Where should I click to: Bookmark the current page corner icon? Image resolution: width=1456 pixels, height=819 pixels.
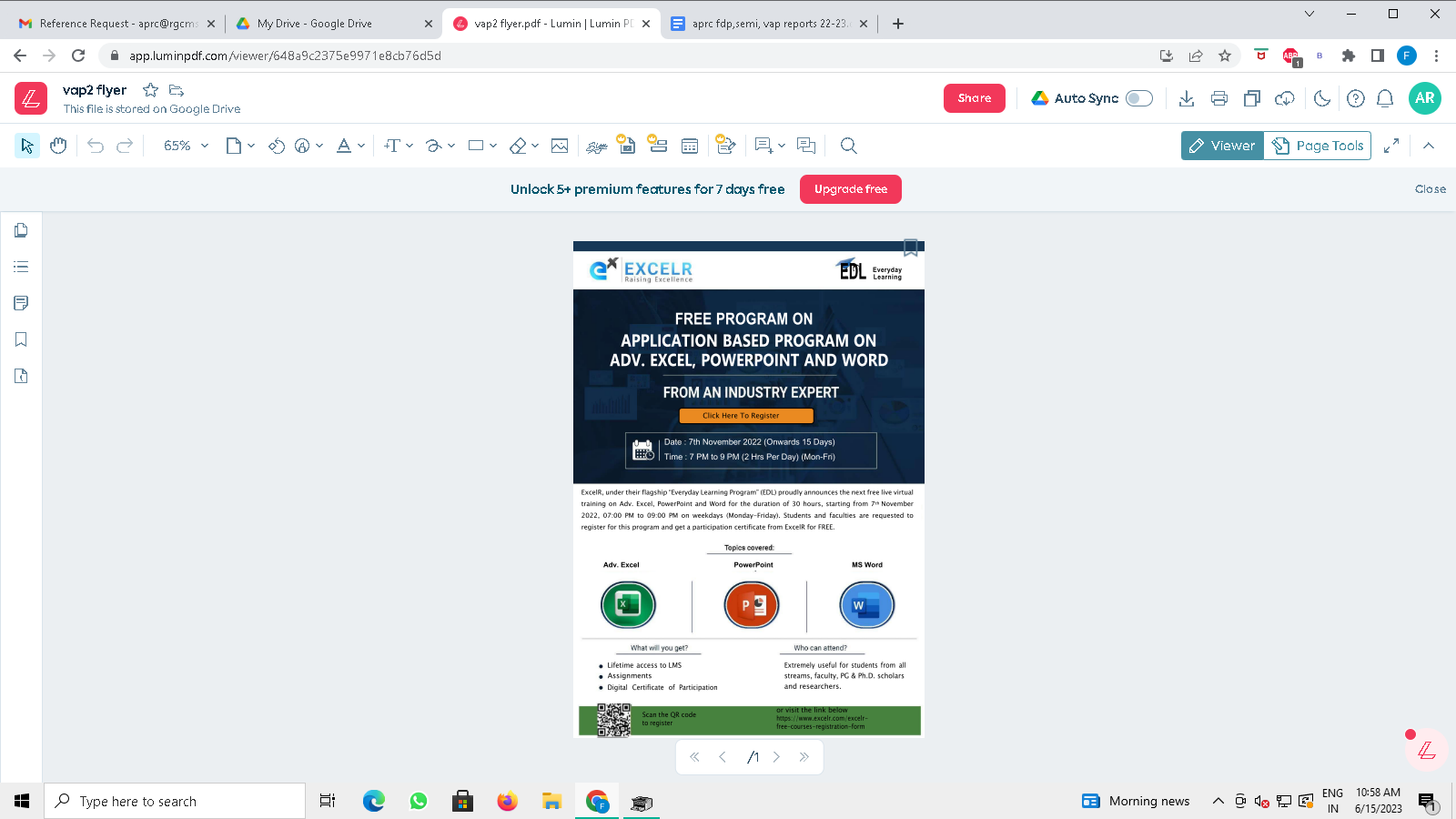(x=911, y=248)
